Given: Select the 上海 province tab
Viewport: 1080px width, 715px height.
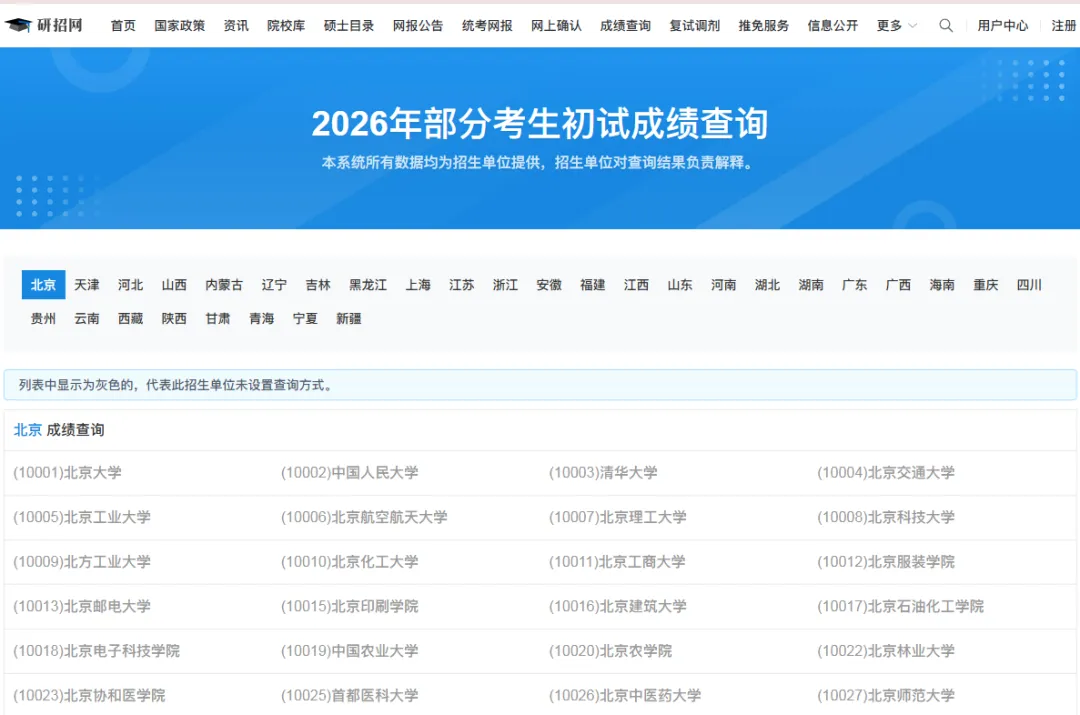Looking at the screenshot, I should [418, 284].
